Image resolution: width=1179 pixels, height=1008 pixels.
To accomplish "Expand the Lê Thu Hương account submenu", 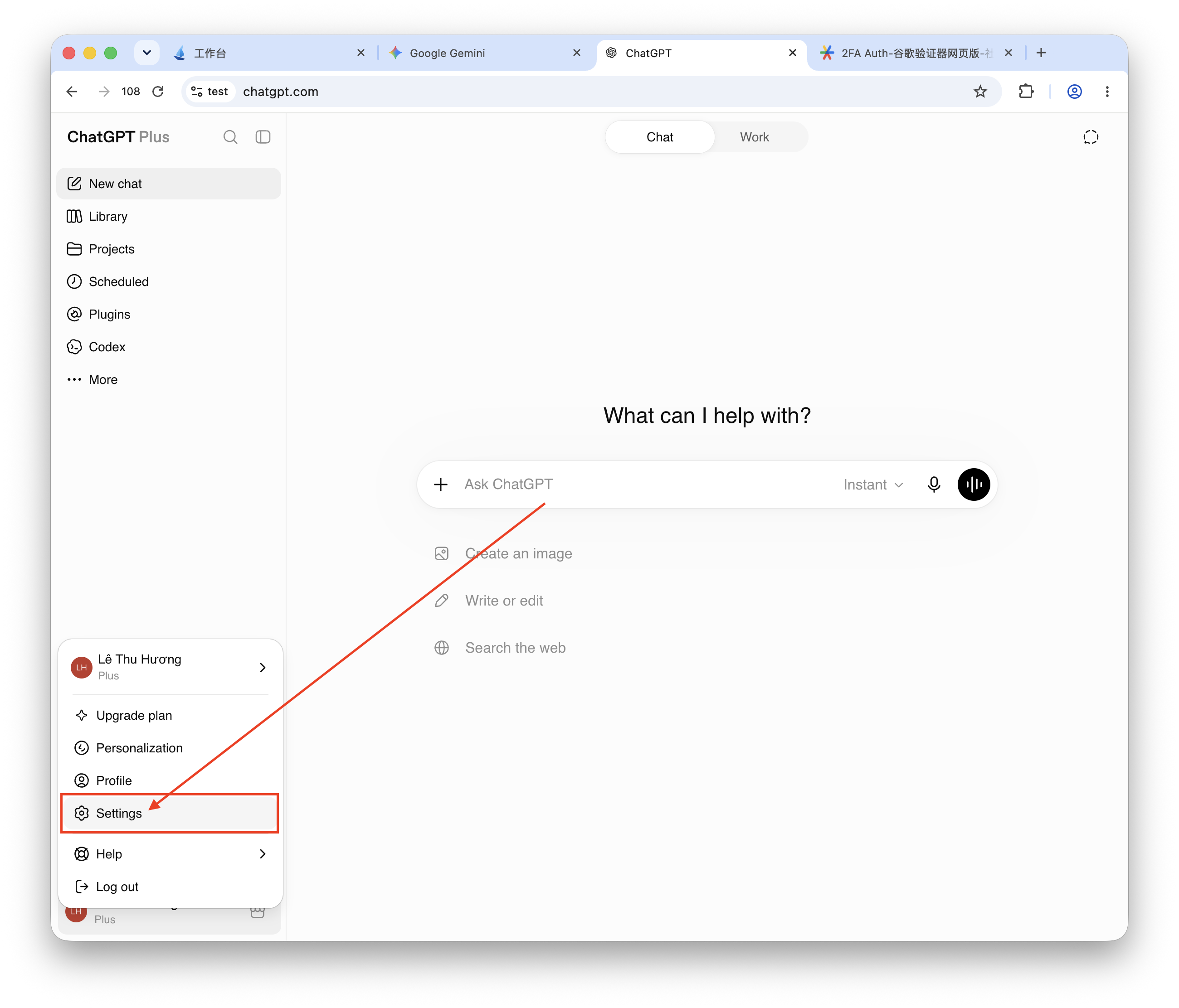I will [x=170, y=667].
